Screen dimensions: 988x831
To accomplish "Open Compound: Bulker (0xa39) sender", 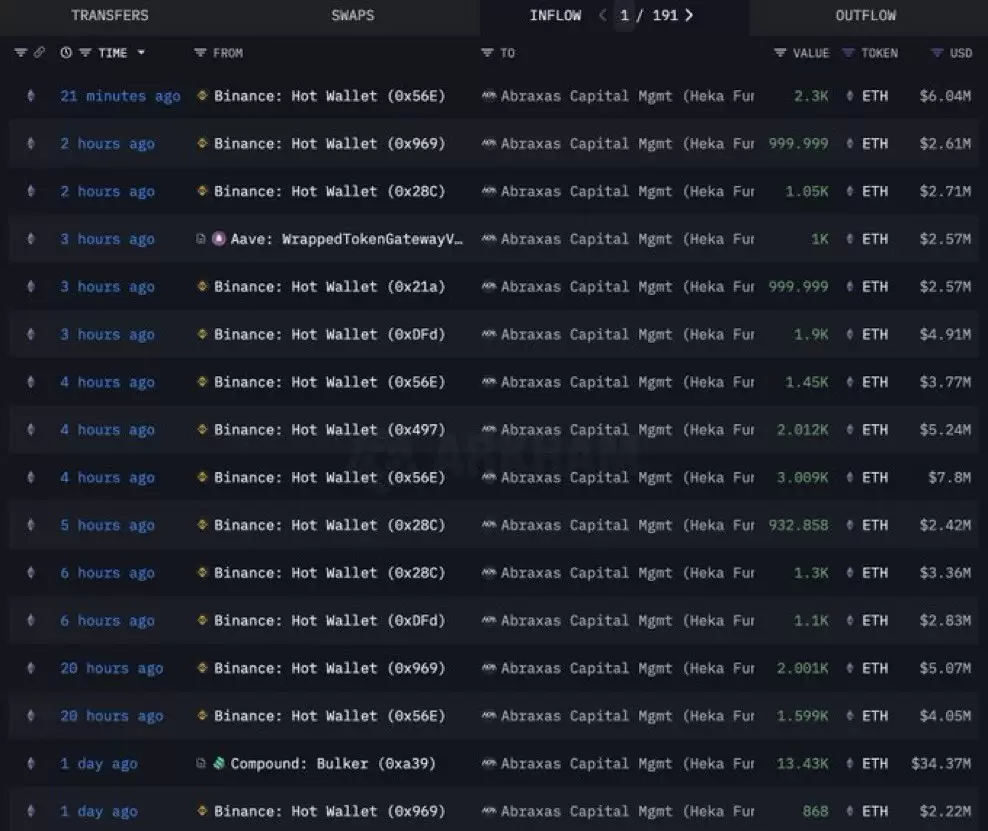I will tap(333, 764).
